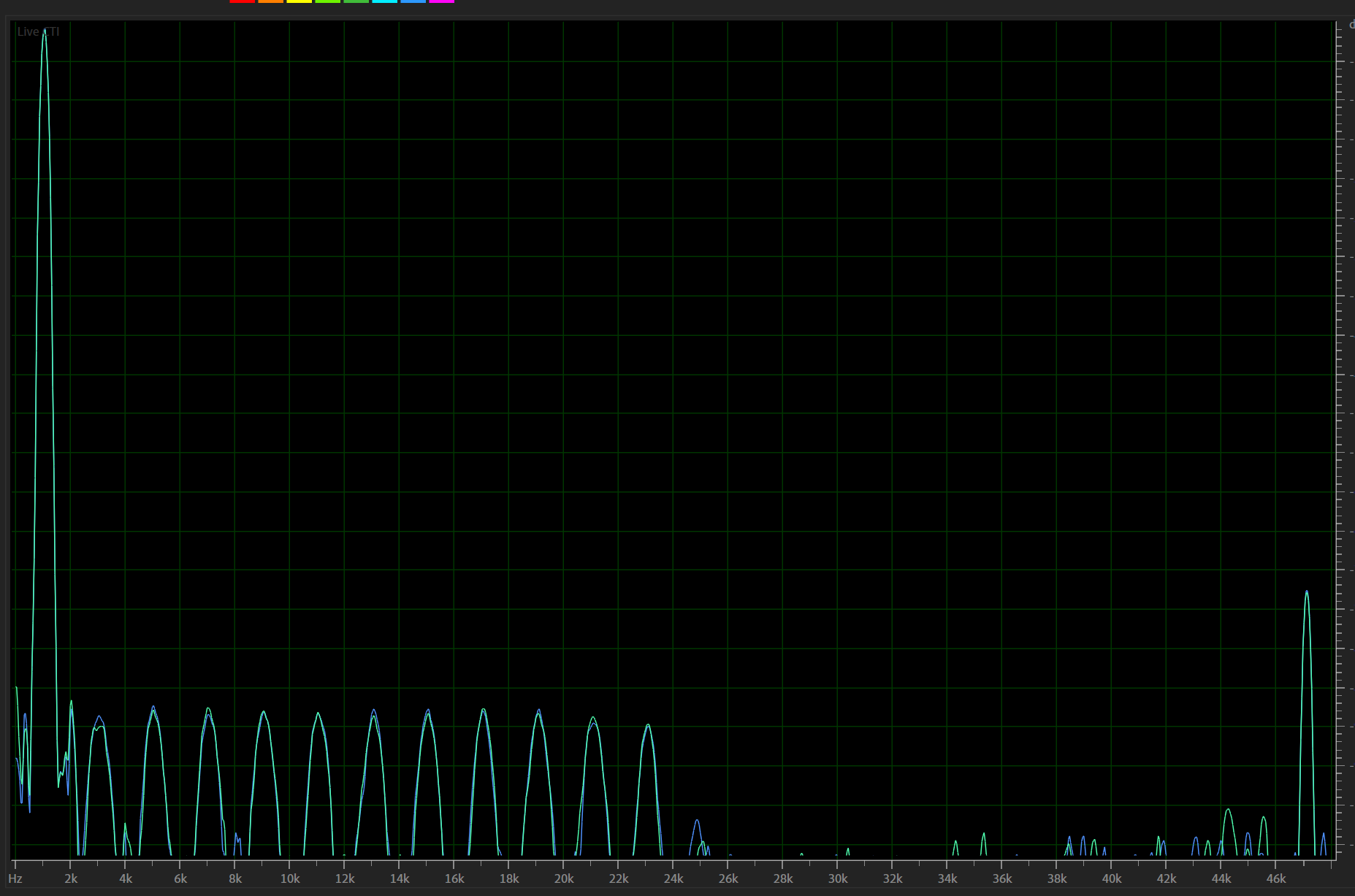Click the red color swatch
Image resolution: width=1355 pixels, height=896 pixels.
coord(243,1)
